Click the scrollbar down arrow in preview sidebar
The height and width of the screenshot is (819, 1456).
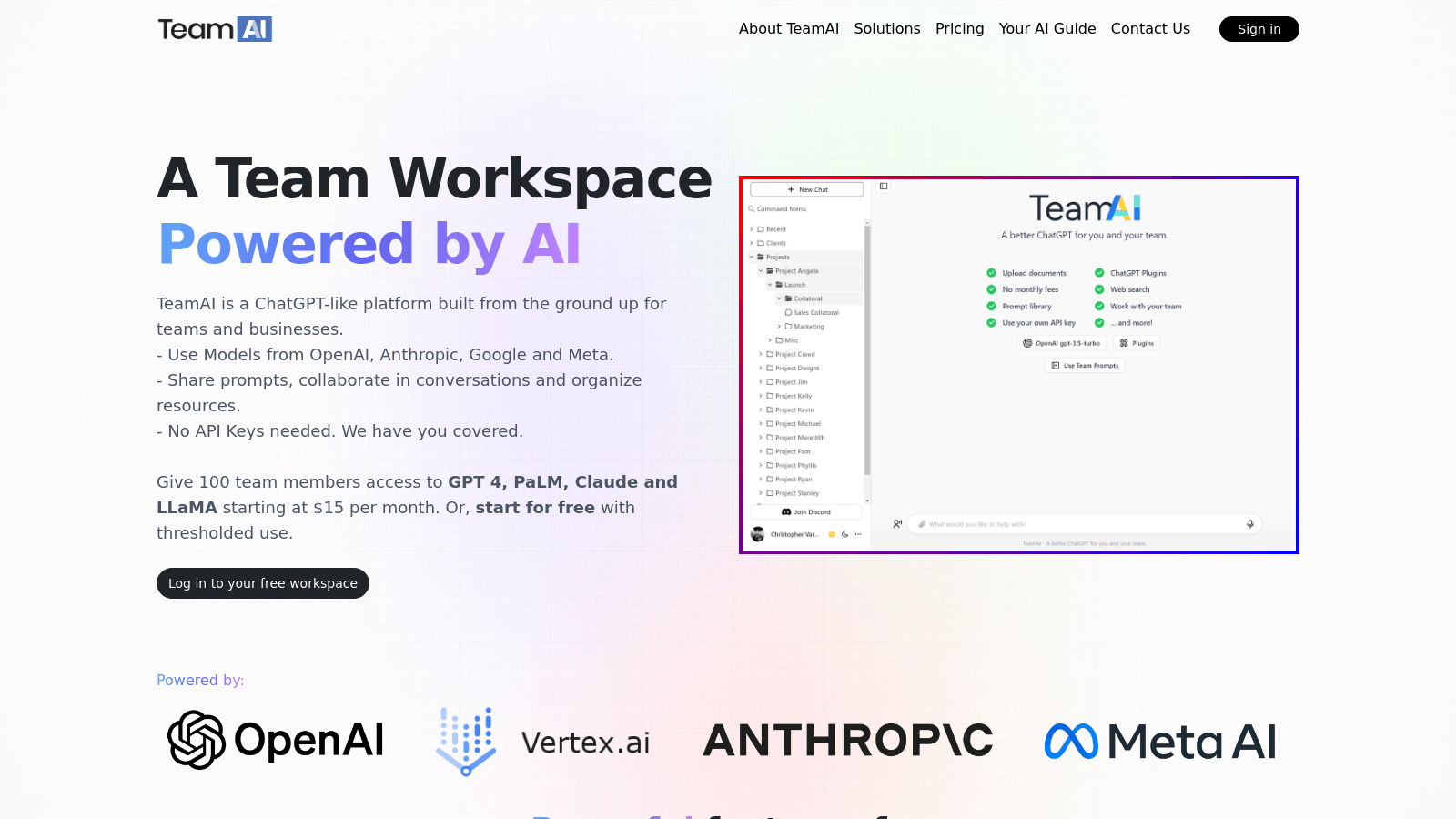(x=867, y=500)
